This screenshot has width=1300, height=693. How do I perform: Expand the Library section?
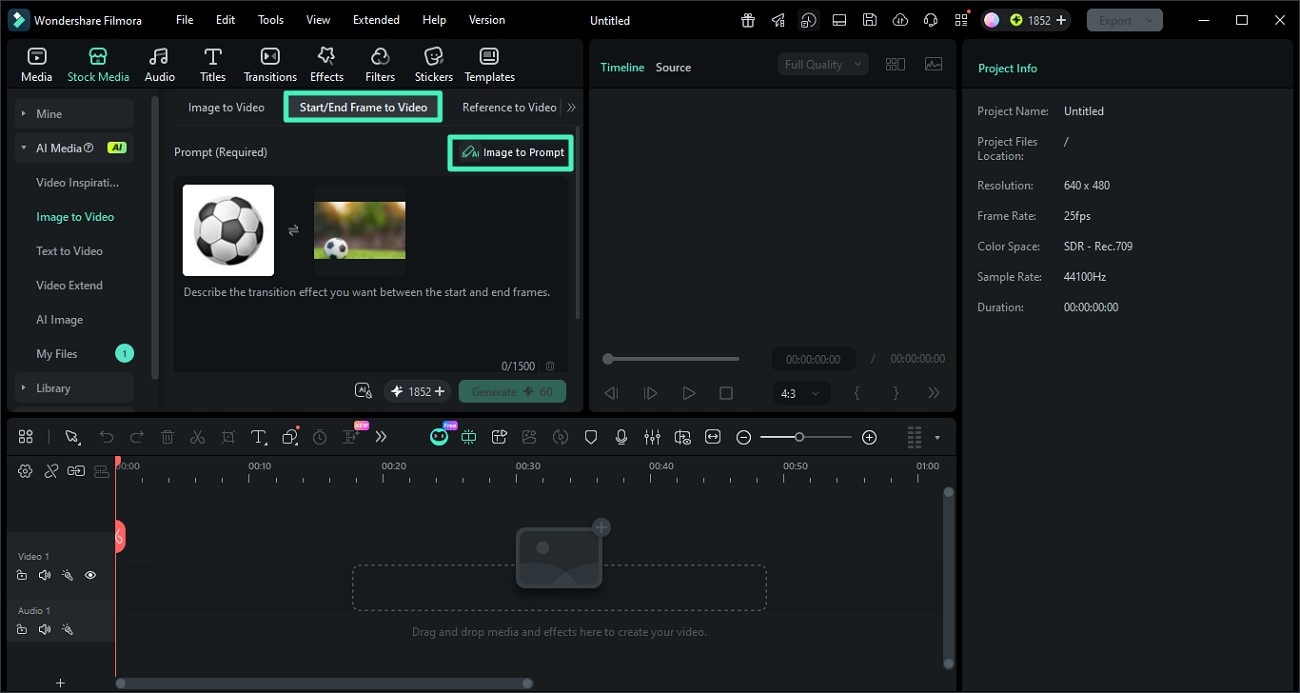pos(52,387)
